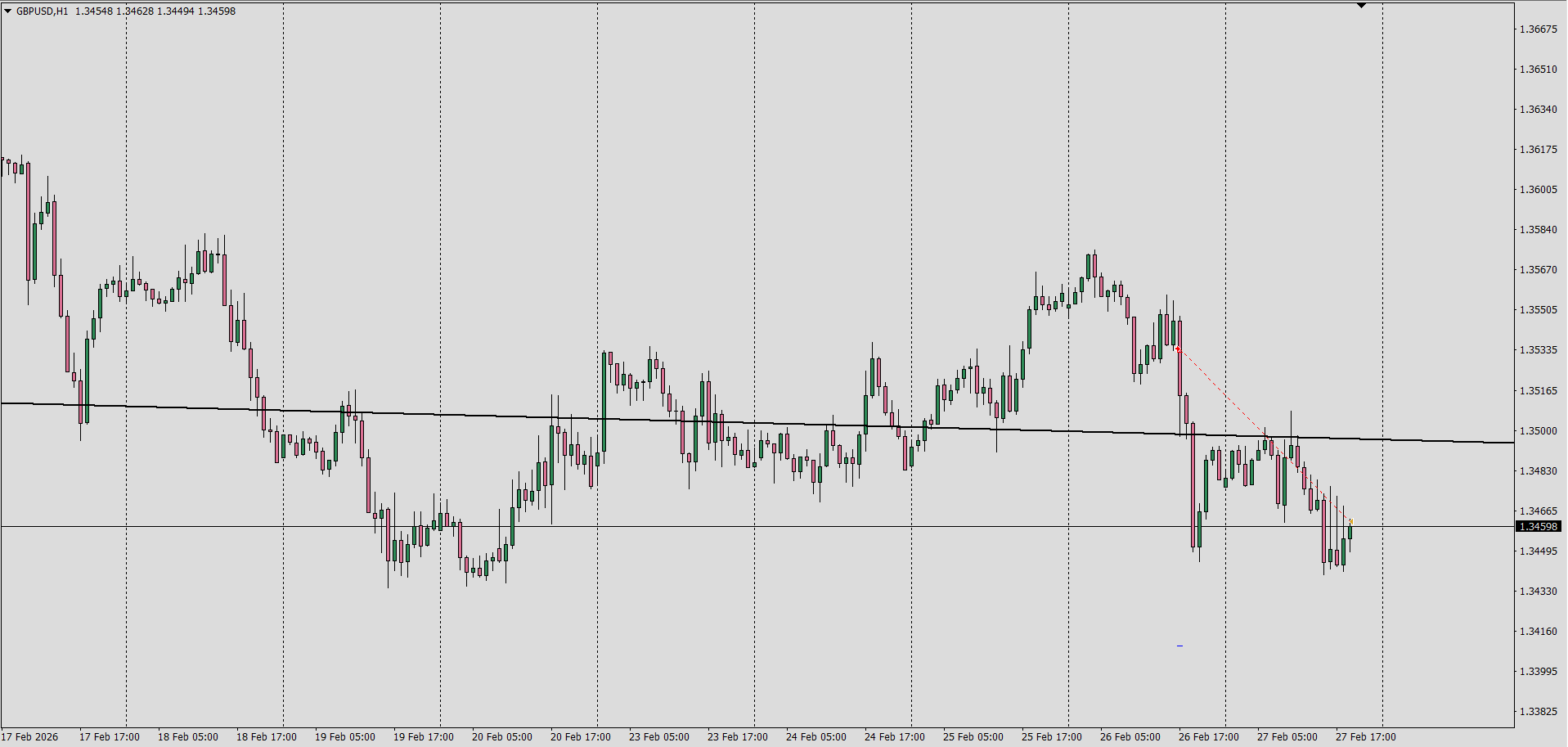This screenshot has width=1568, height=747.
Task: Click the 23 Feb 05:00 time label
Action: click(659, 737)
